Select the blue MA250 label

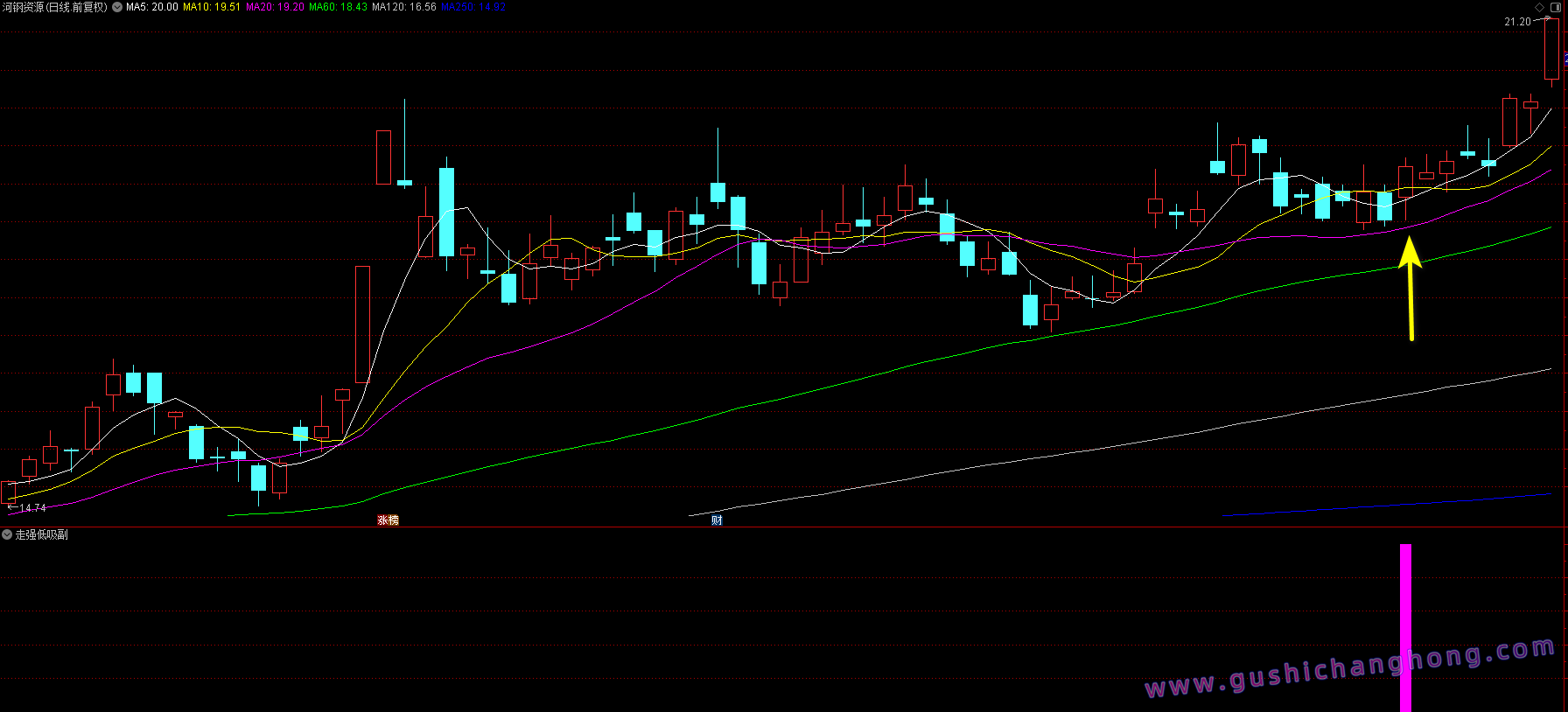pos(473,7)
